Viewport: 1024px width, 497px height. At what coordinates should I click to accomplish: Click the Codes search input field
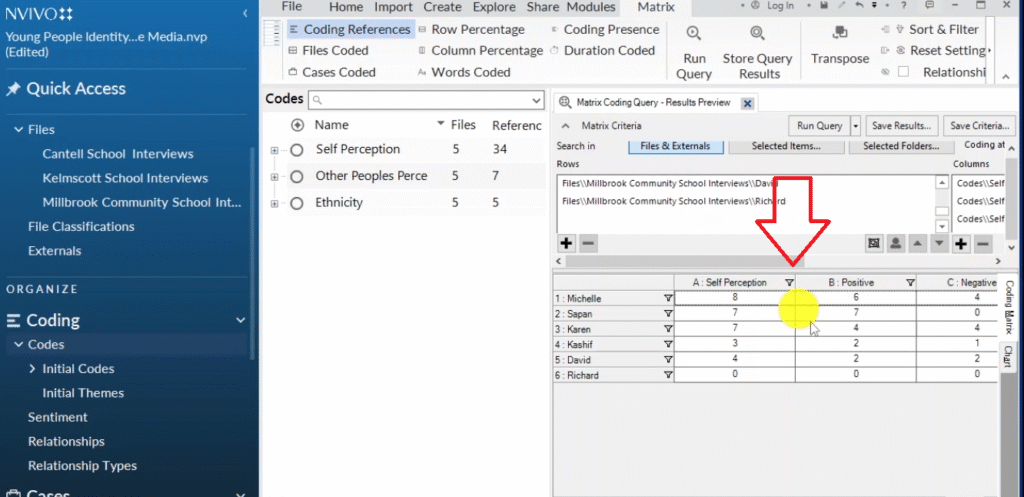(x=430, y=100)
